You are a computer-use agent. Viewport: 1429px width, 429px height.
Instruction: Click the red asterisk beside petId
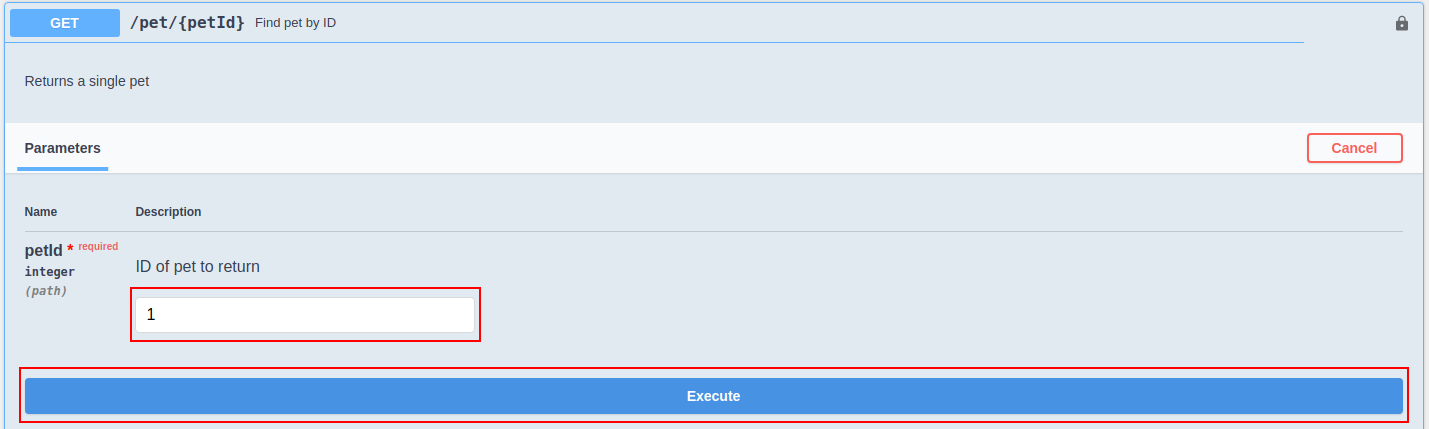click(x=70, y=249)
